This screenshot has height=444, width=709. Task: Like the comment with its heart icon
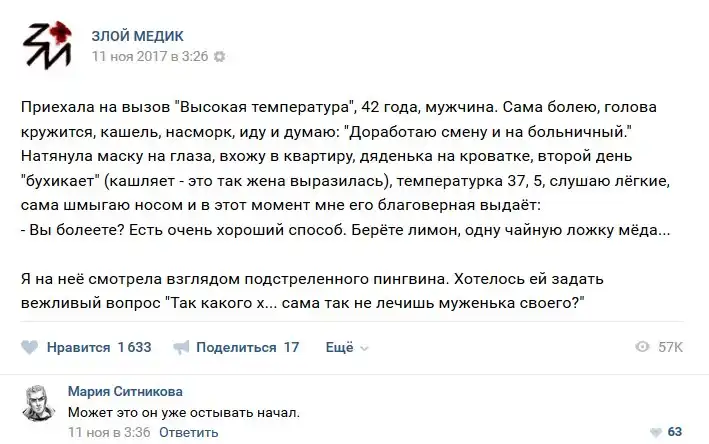pos(655,432)
